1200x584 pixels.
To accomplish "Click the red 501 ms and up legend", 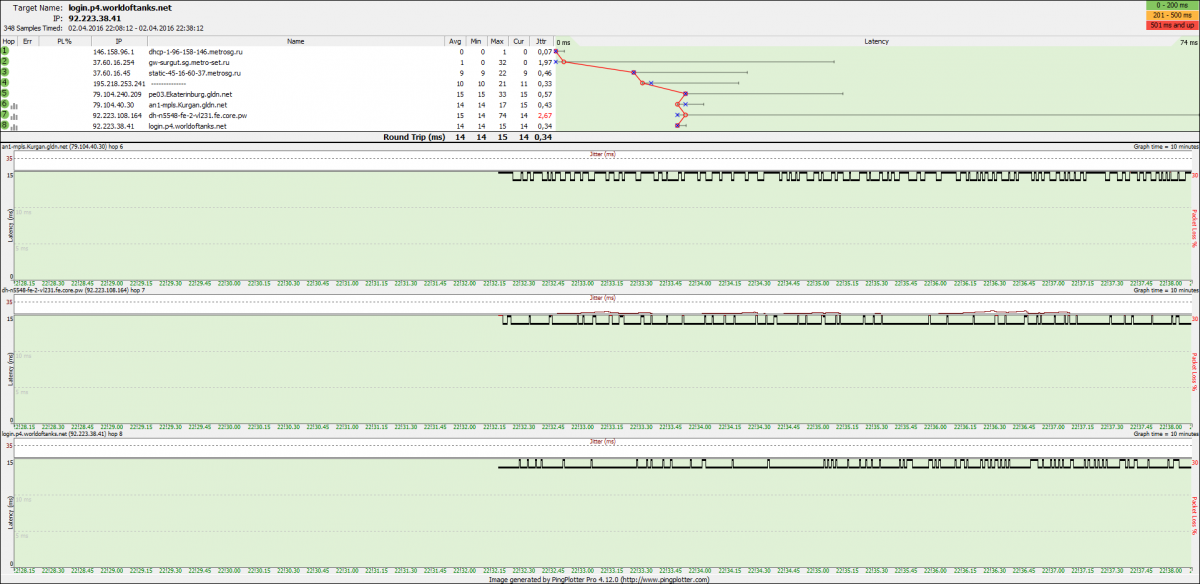I will click(1173, 25).
